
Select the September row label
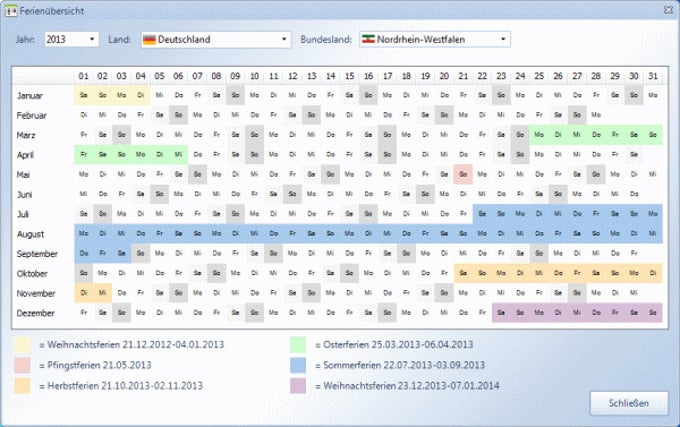coord(37,254)
